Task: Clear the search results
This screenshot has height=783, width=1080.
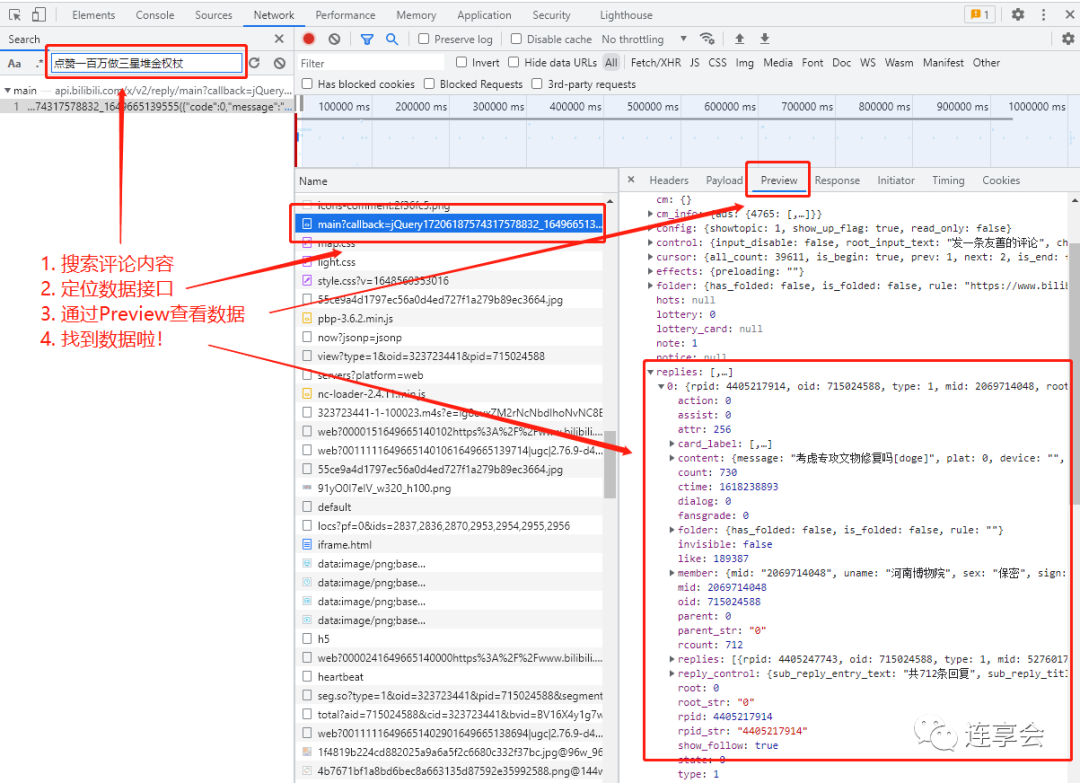Action: coord(279,63)
